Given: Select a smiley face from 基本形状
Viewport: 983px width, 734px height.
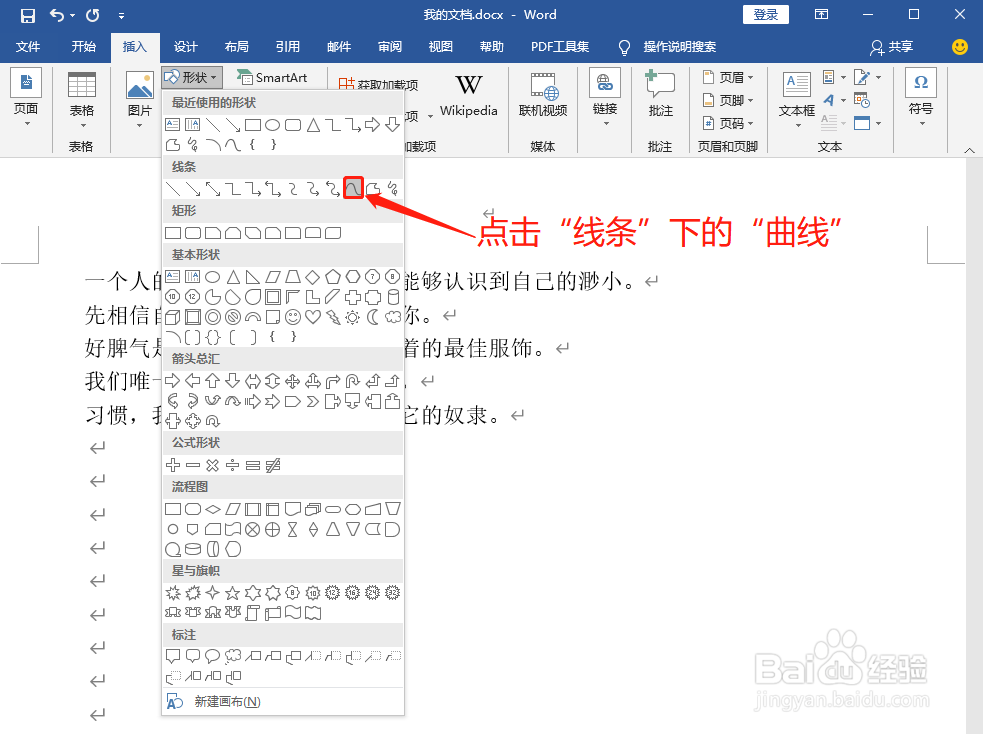Looking at the screenshot, I should tap(292, 316).
